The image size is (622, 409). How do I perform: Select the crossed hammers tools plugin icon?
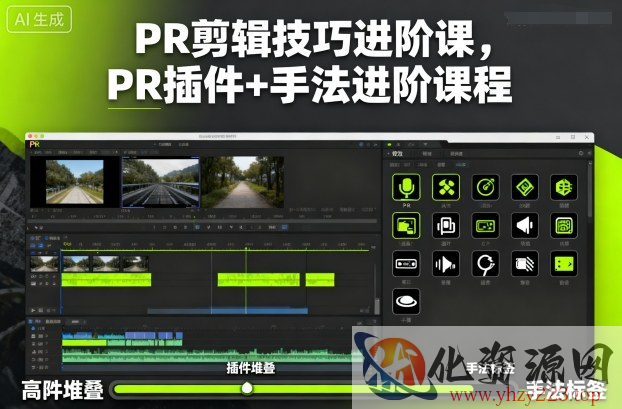446,187
